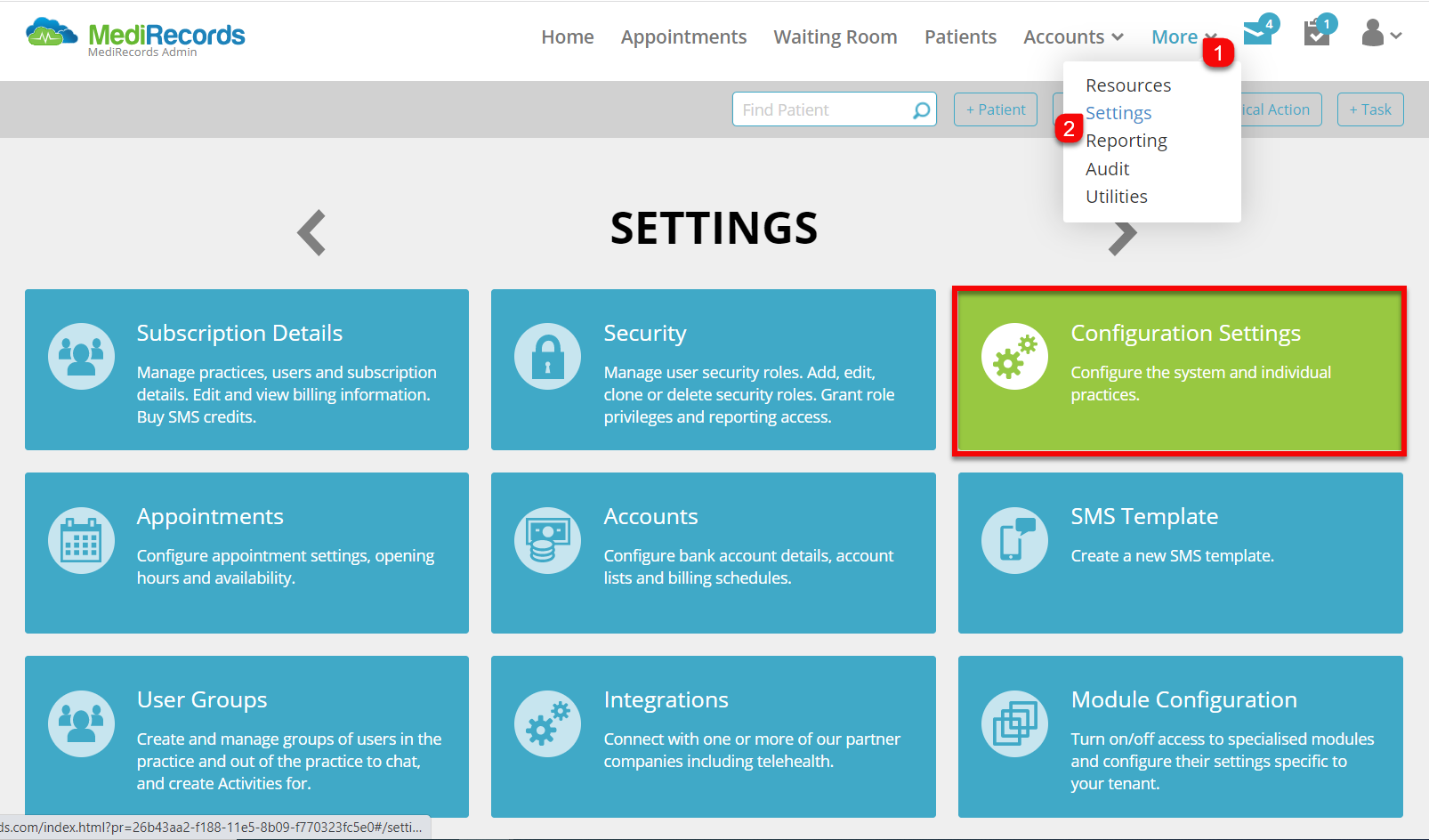
Task: Click 'Configure the system and individual practices.' text
Action: [1200, 384]
